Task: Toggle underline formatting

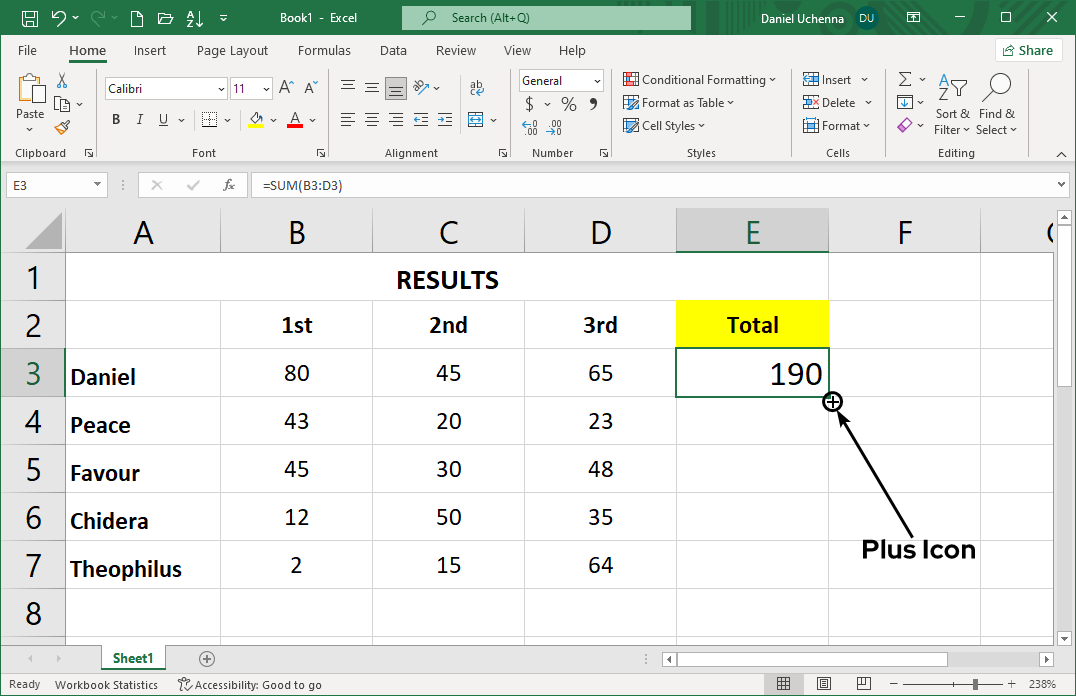Action: click(x=163, y=119)
